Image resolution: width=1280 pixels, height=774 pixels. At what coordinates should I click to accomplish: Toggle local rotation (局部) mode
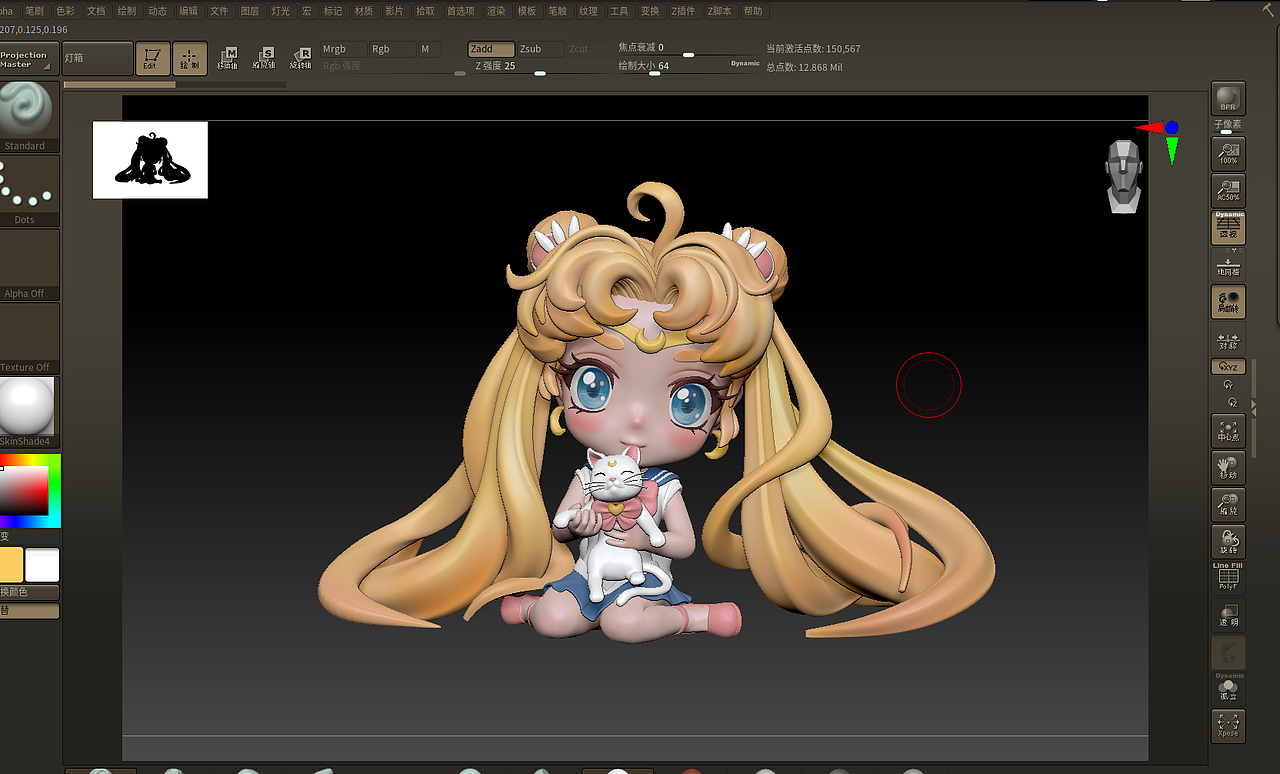(1228, 302)
